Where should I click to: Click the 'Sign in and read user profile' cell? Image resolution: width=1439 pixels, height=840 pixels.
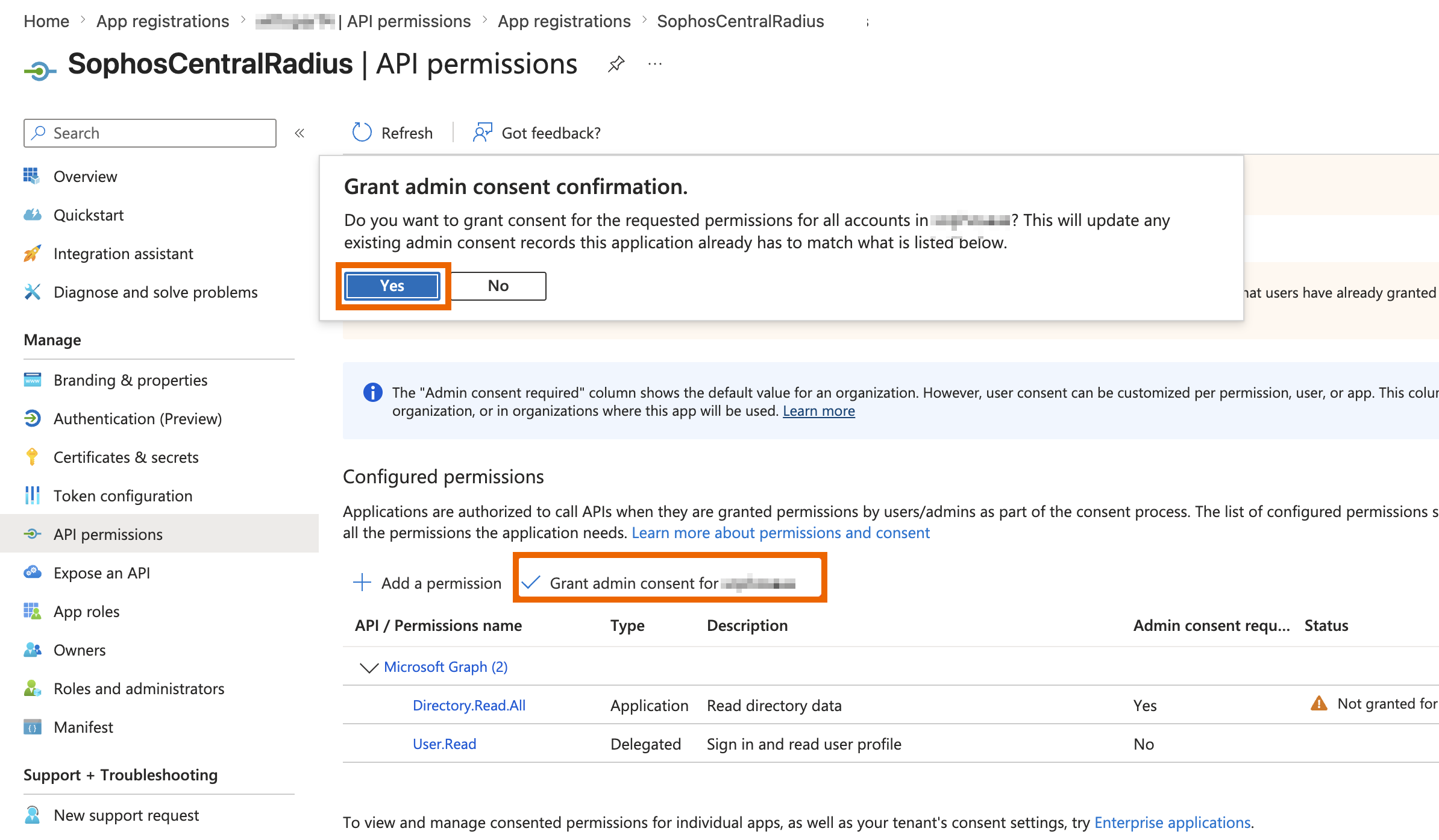click(804, 744)
